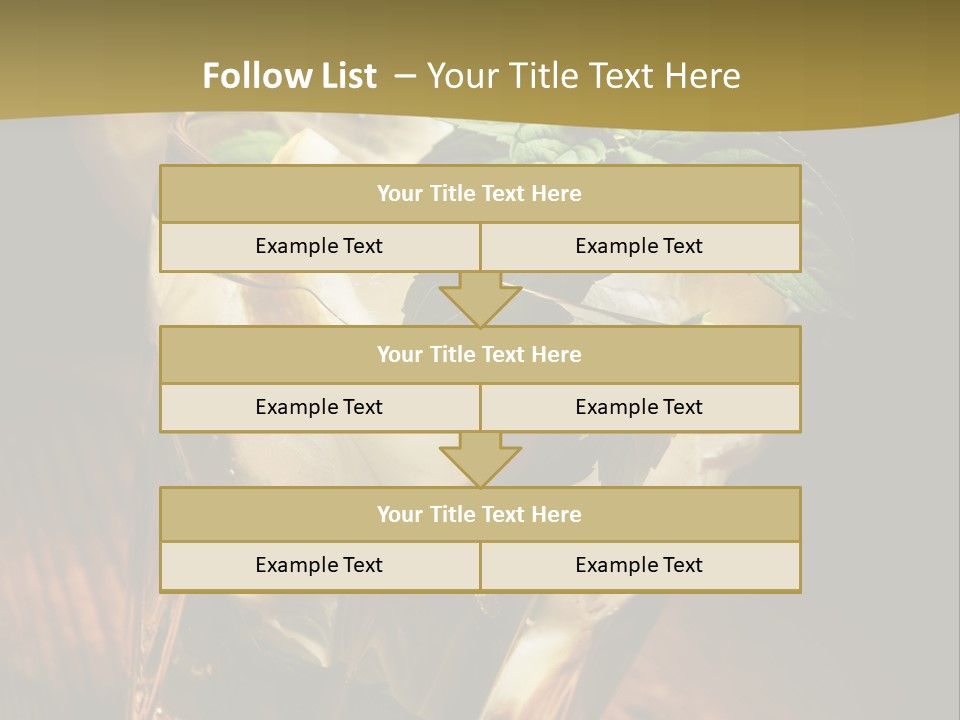Click the dash in the slide title
The width and height of the screenshot is (960, 720).
pos(405,76)
